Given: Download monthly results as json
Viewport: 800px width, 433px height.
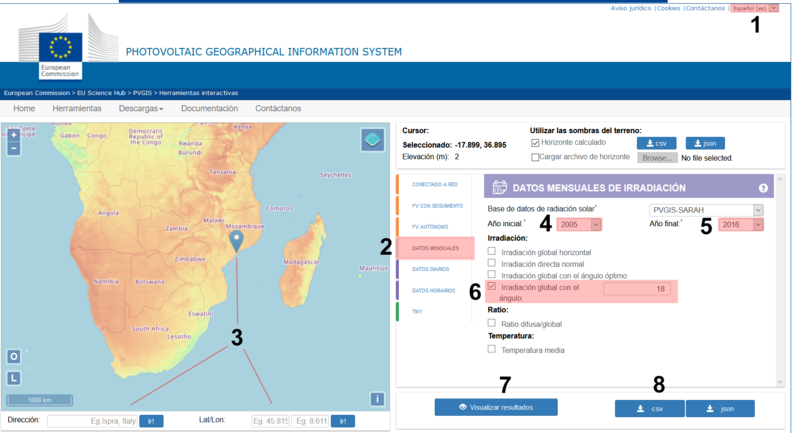Looking at the screenshot, I should click(x=720, y=409).
